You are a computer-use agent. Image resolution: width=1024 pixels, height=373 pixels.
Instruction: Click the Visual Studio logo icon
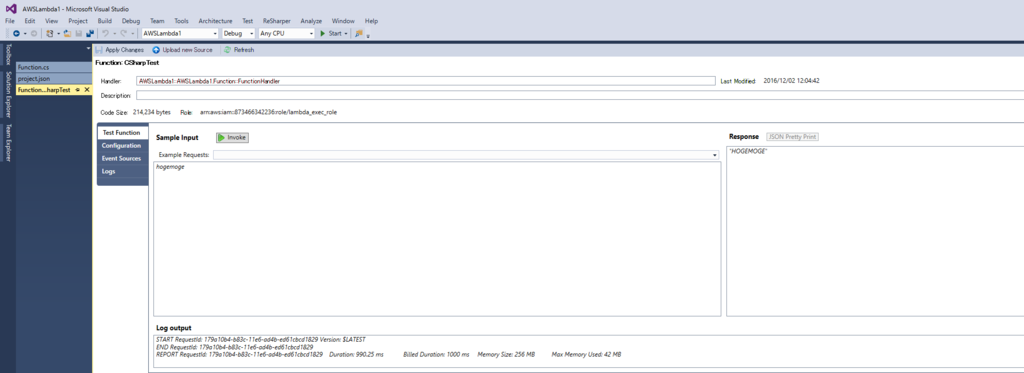[x=12, y=9]
